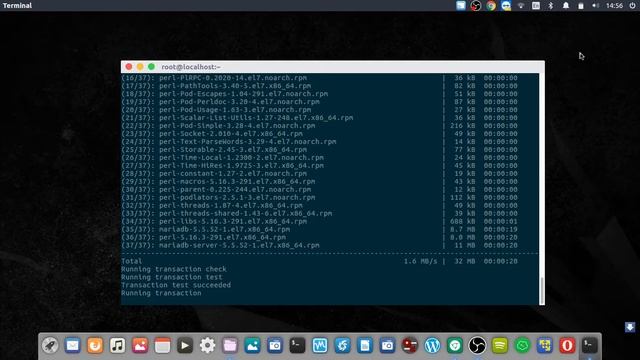640x360 pixels.
Task: Open the notifications bell indicator
Action: (566, 6)
